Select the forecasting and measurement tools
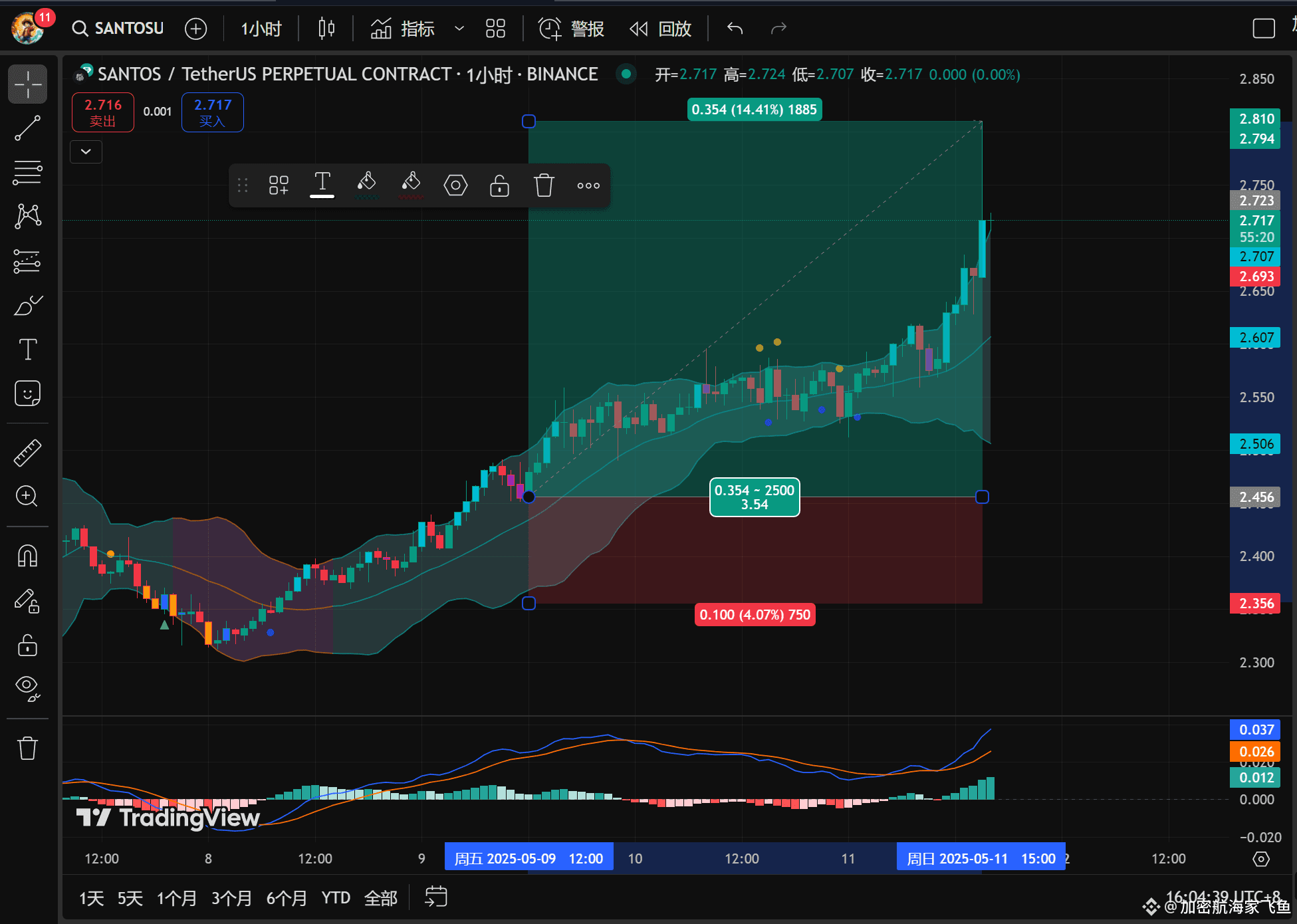1297x924 pixels. pyautogui.click(x=28, y=261)
